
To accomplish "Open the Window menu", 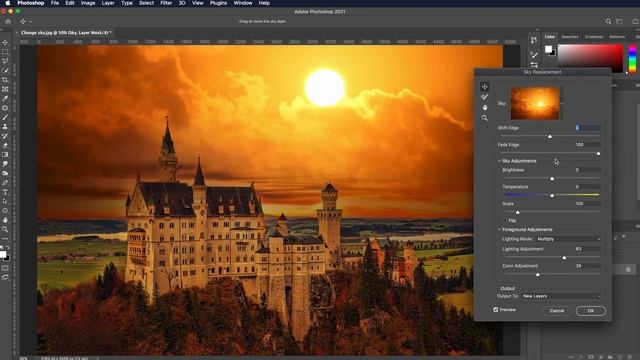I will click(x=243, y=3).
